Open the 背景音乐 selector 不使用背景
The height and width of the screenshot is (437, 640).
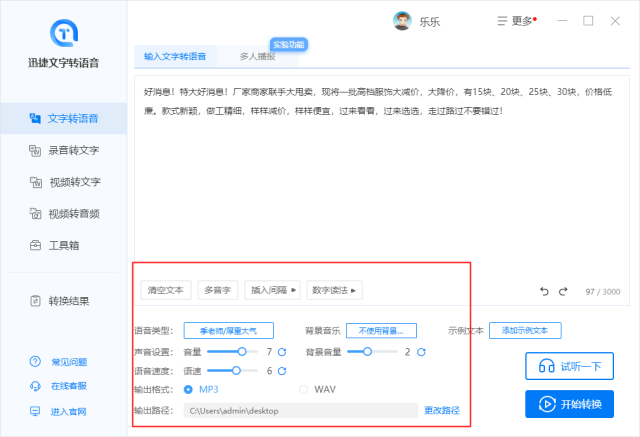pyautogui.click(x=381, y=331)
